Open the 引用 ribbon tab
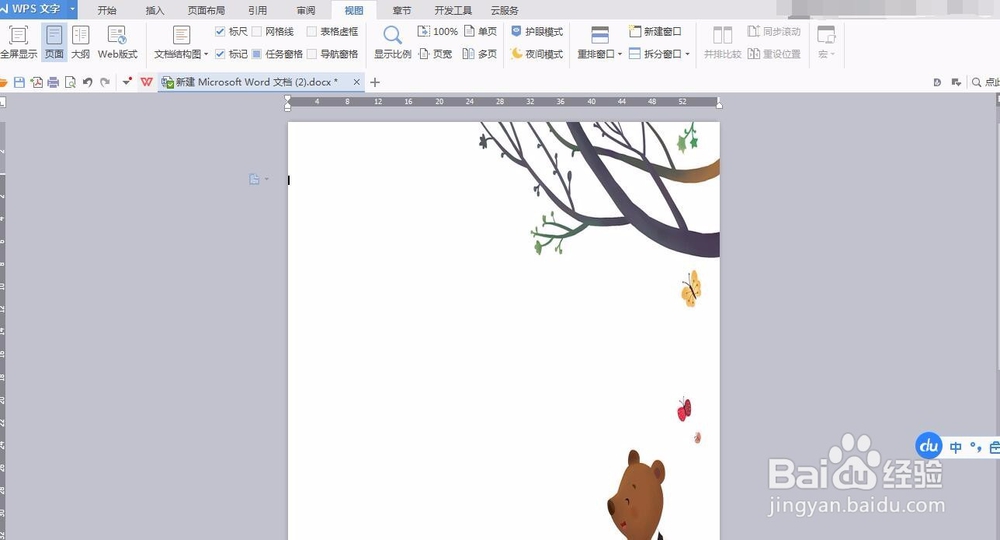This screenshot has width=1000, height=540. pyautogui.click(x=258, y=10)
